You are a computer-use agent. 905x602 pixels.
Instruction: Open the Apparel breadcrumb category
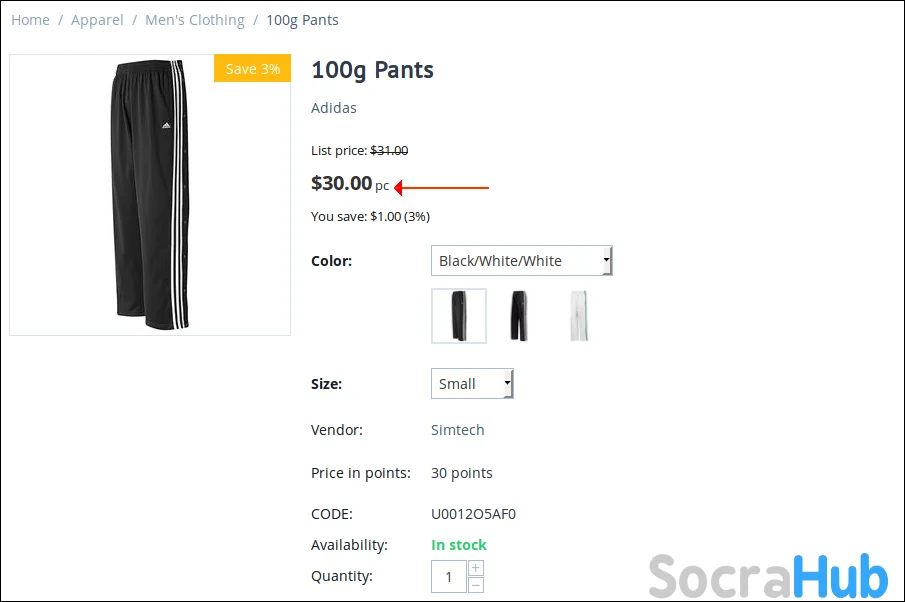tap(97, 20)
